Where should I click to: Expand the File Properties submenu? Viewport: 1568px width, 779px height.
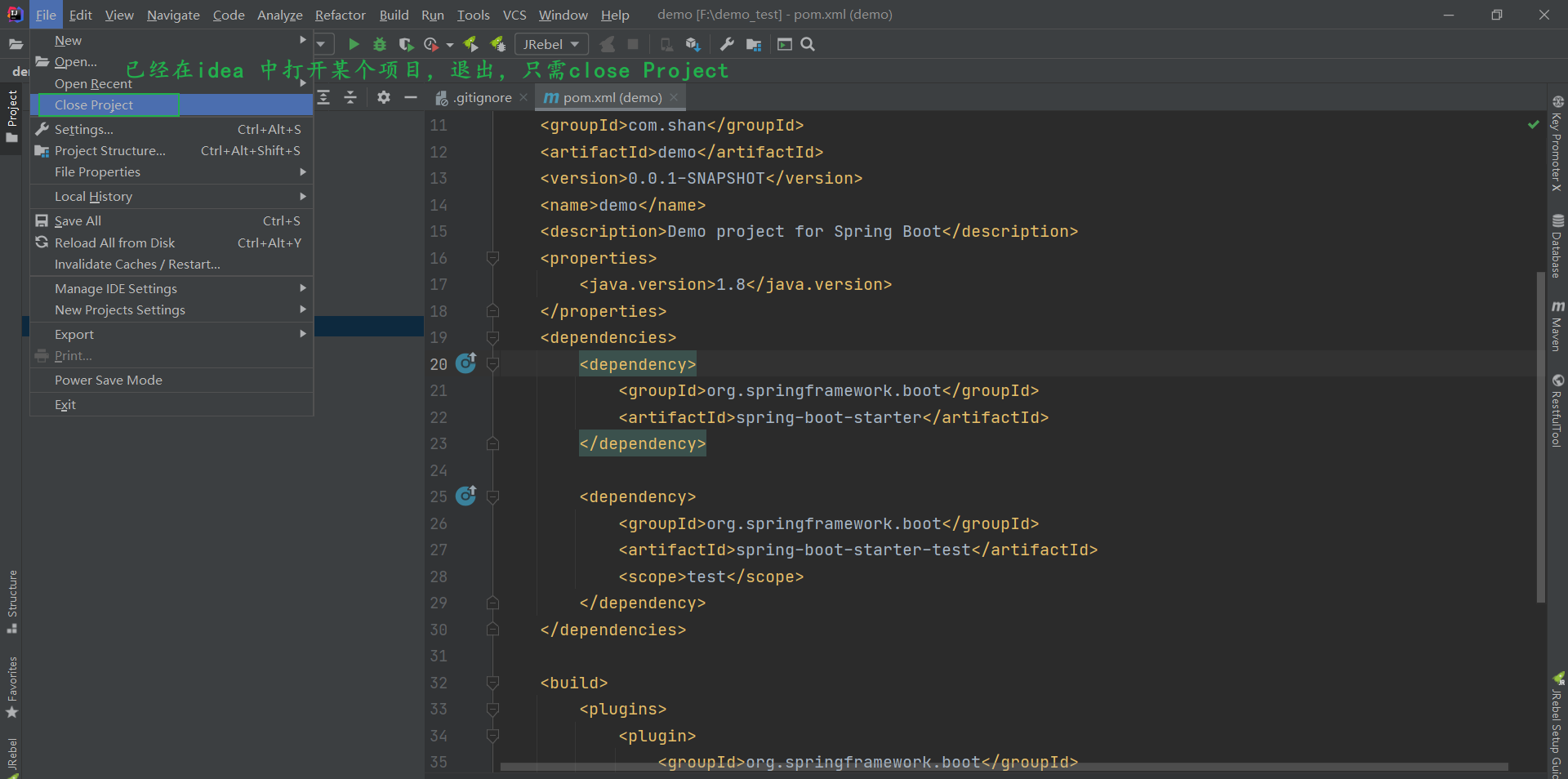click(x=171, y=171)
